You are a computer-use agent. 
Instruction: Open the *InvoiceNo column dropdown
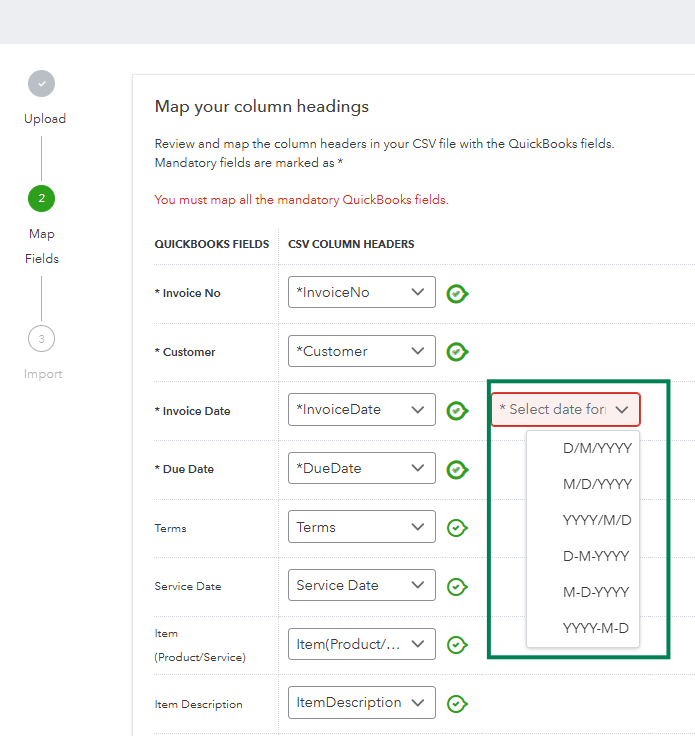pyautogui.click(x=361, y=292)
